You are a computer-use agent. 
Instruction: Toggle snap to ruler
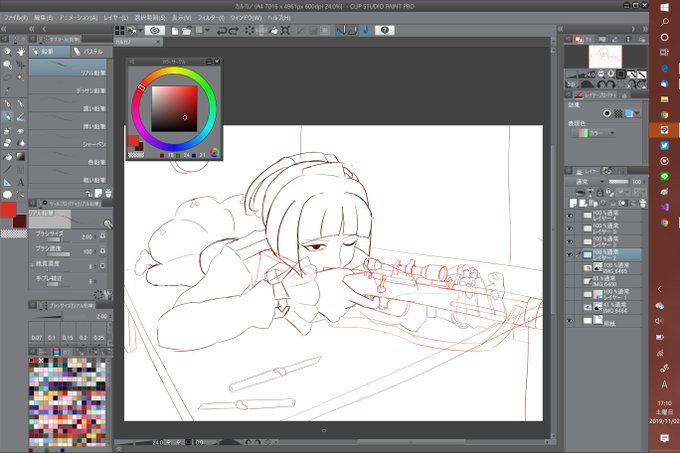[341, 30]
